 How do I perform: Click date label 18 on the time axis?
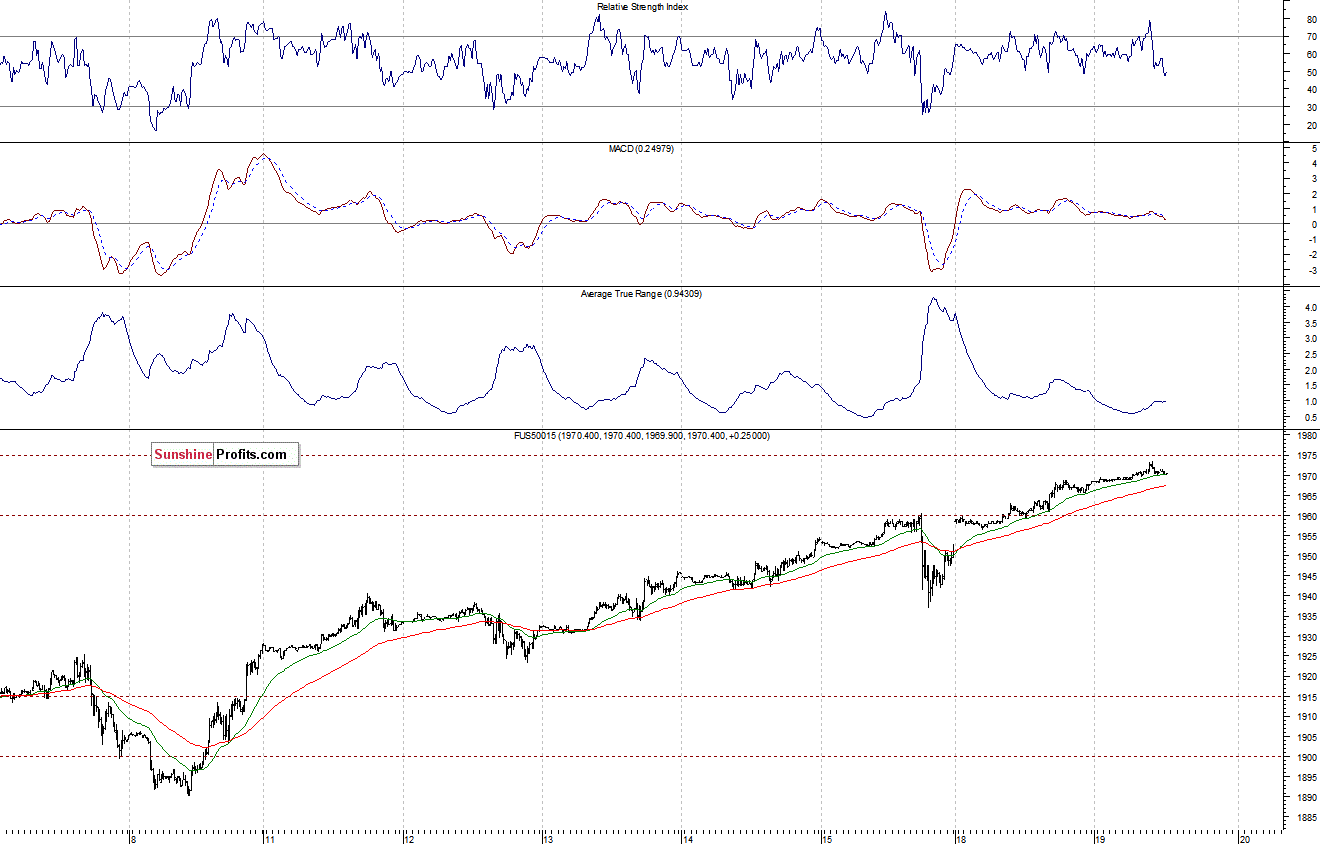click(961, 838)
